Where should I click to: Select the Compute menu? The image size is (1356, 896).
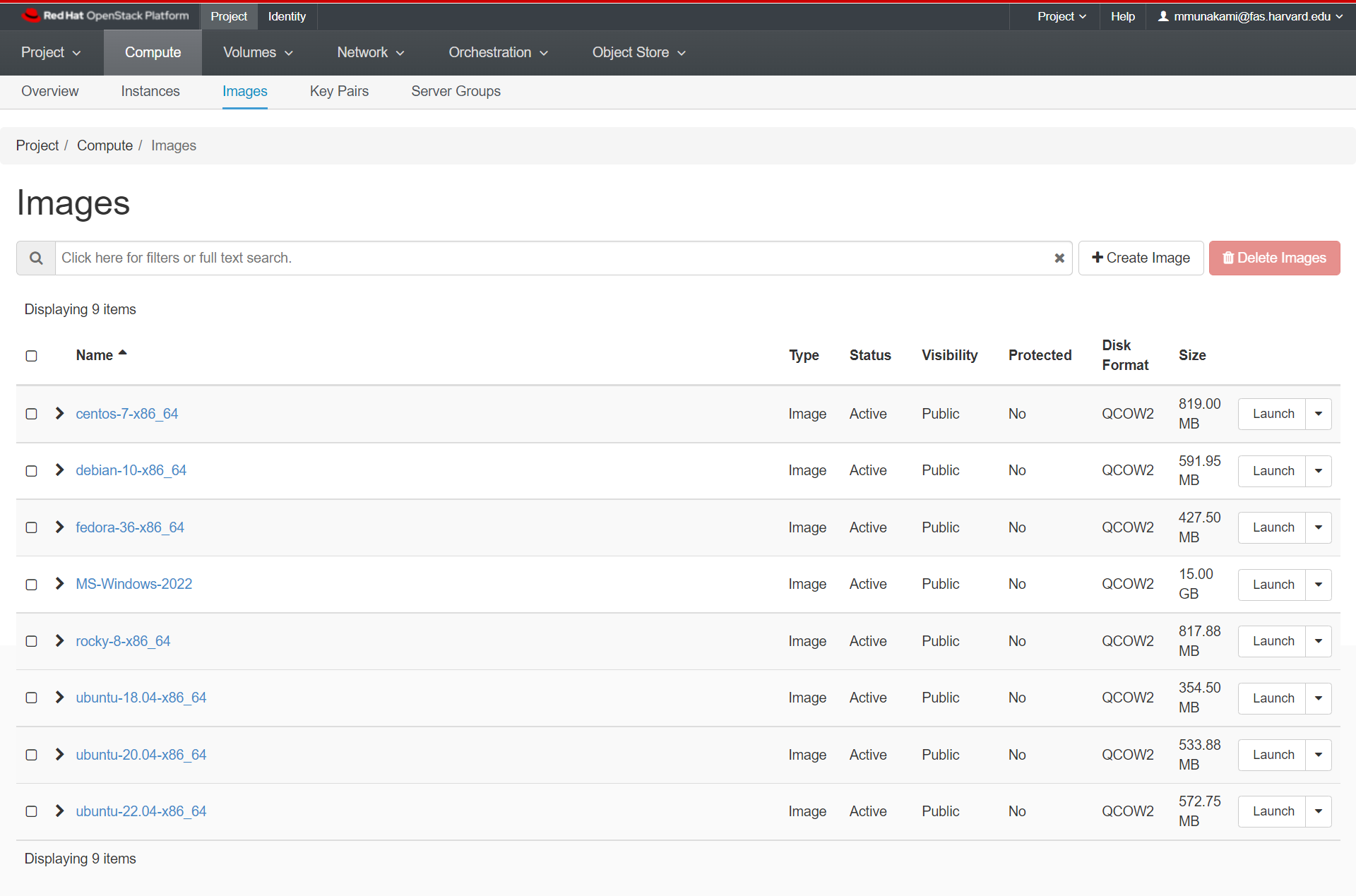point(153,52)
